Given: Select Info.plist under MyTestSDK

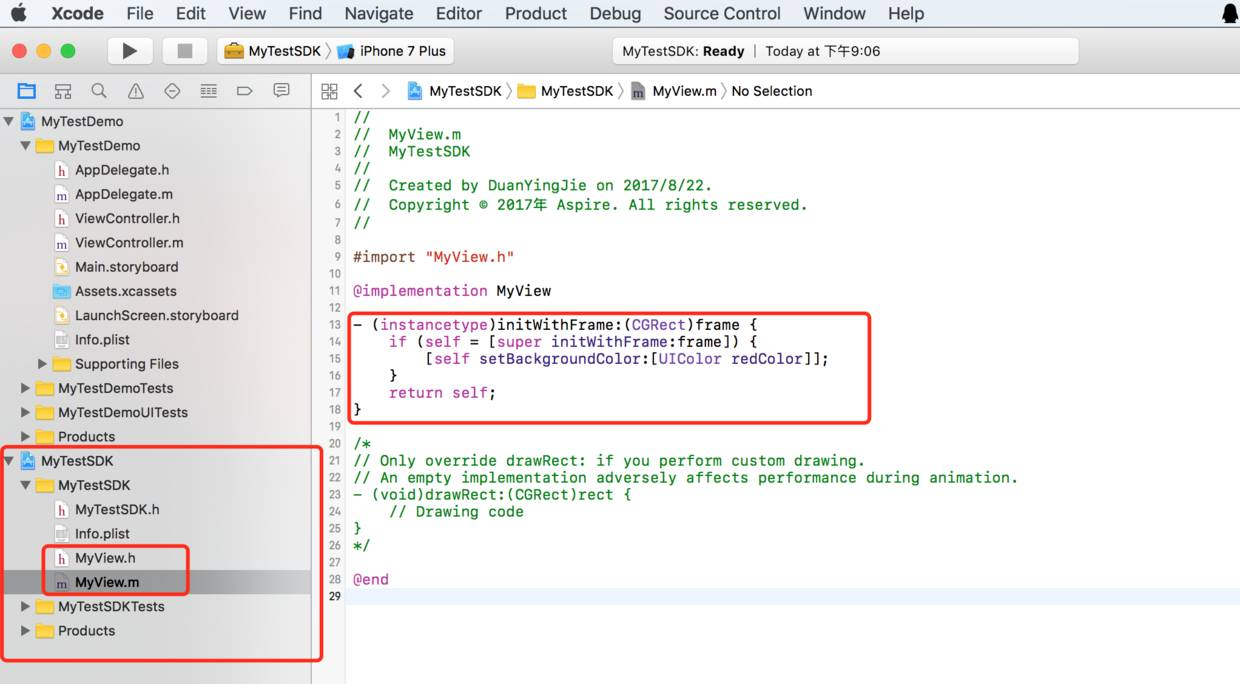Looking at the screenshot, I should click(102, 534).
